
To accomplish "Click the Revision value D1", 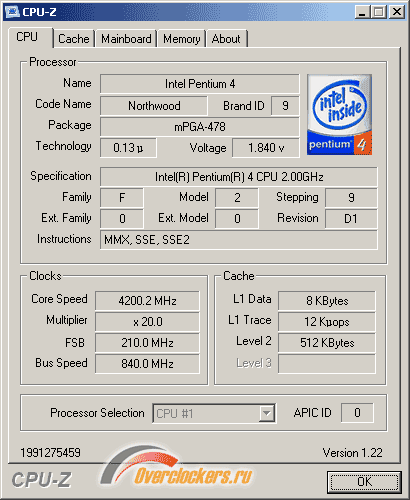I will tap(351, 219).
